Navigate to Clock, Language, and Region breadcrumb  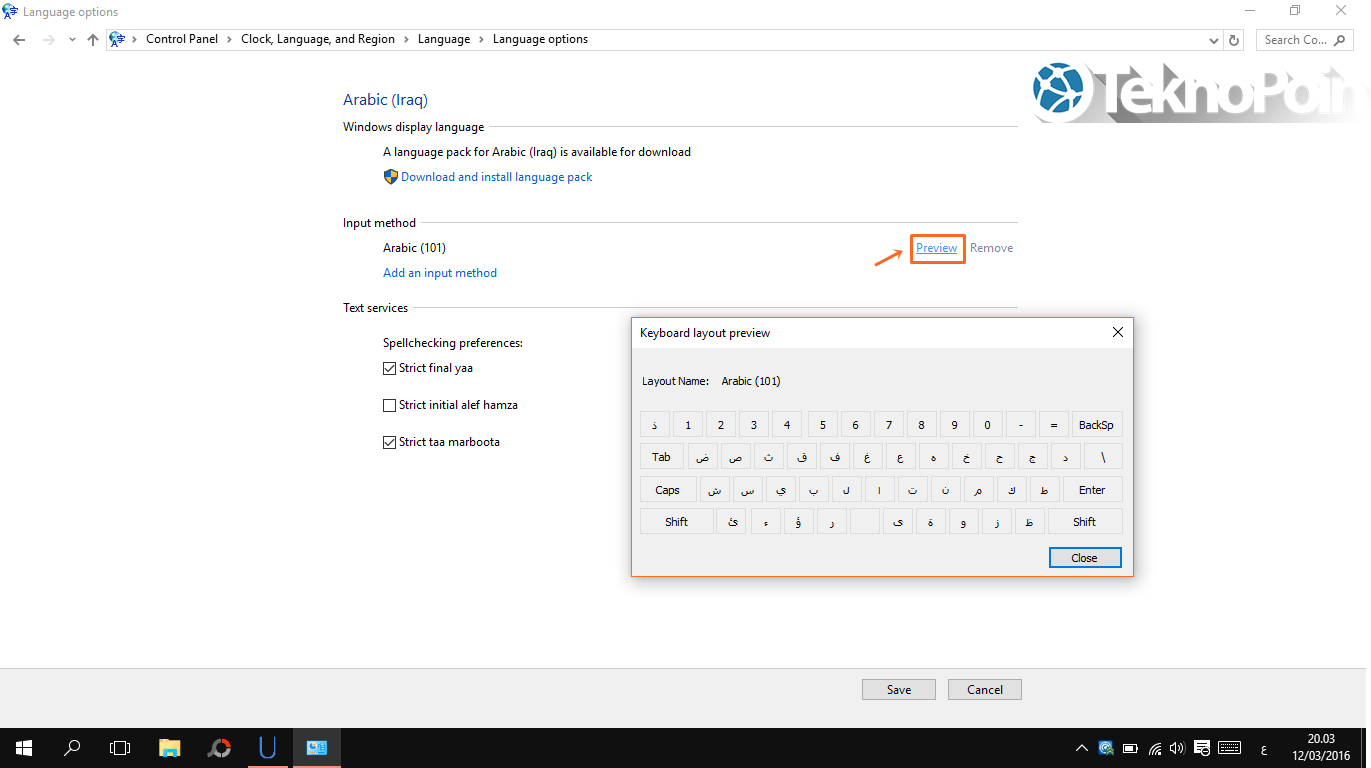click(x=318, y=39)
